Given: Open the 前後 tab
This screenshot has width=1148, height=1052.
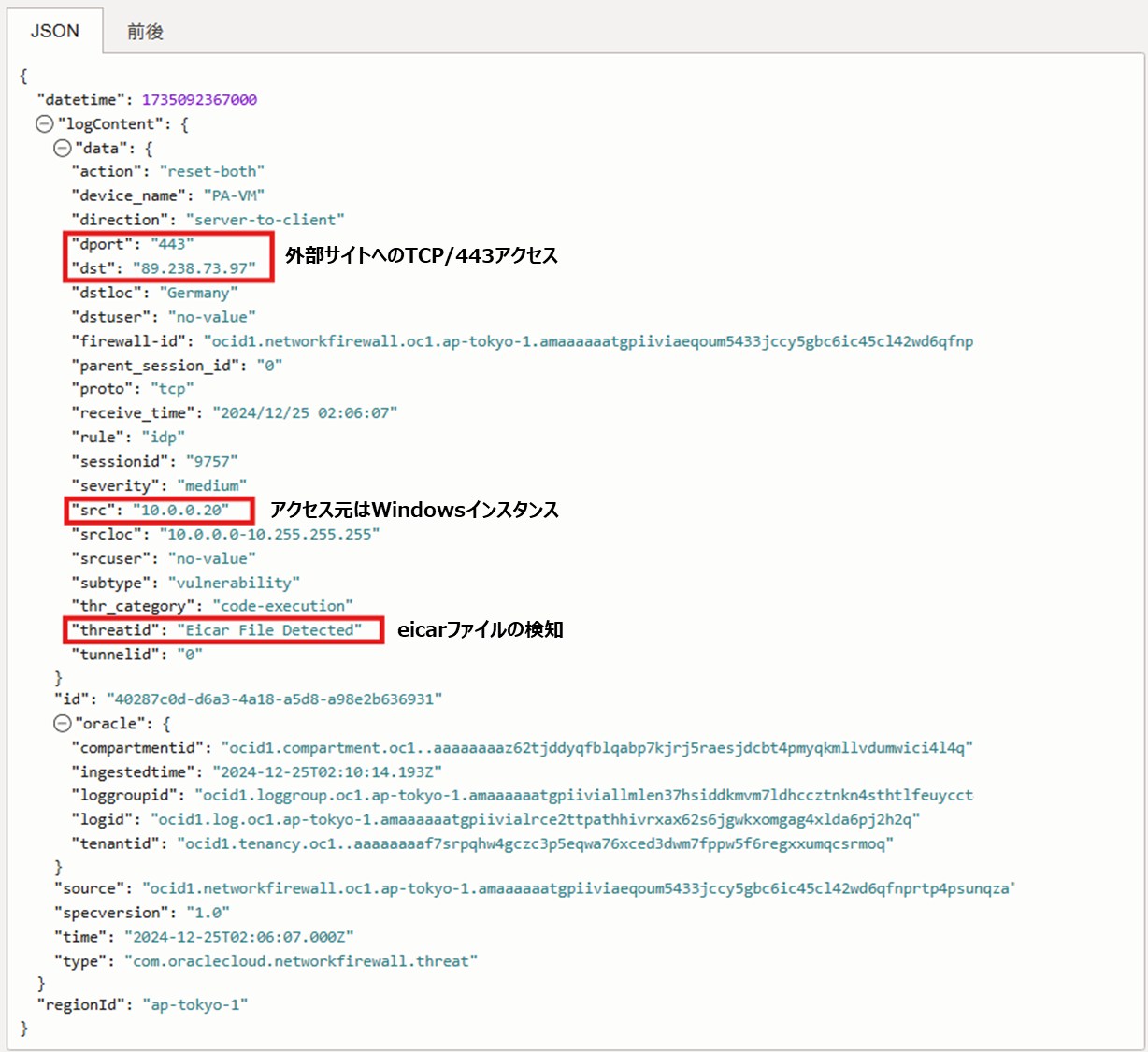Looking at the screenshot, I should [x=145, y=32].
